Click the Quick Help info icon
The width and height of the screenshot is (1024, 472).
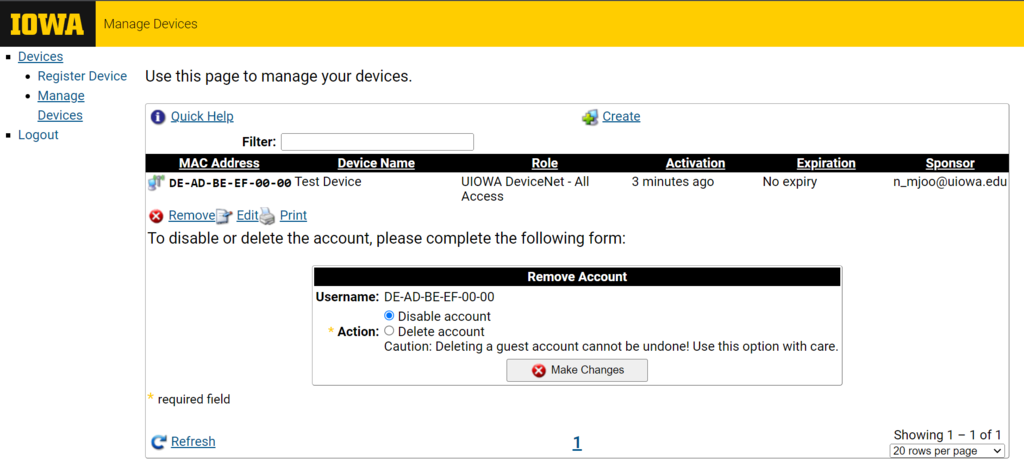click(x=158, y=117)
